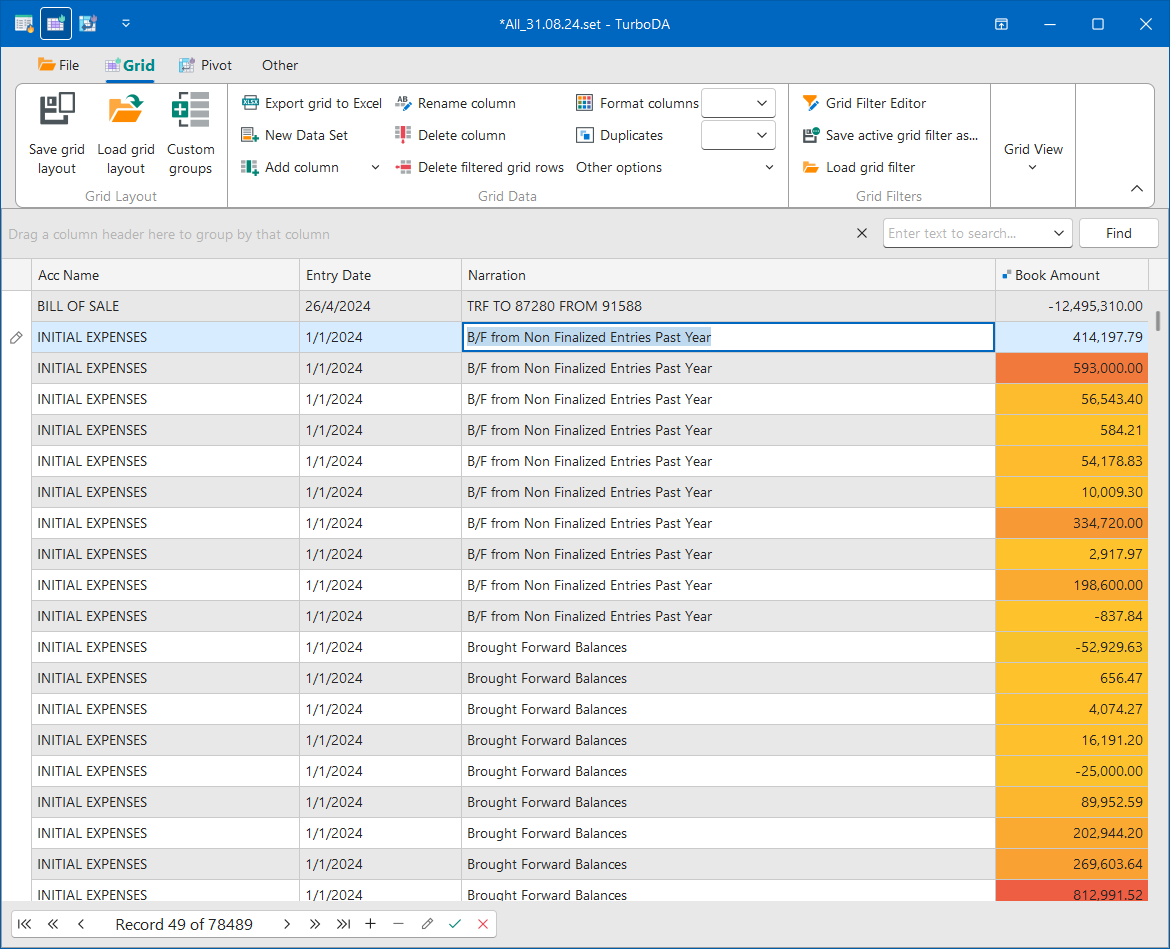
Task: Click the Find button
Action: (x=1118, y=234)
